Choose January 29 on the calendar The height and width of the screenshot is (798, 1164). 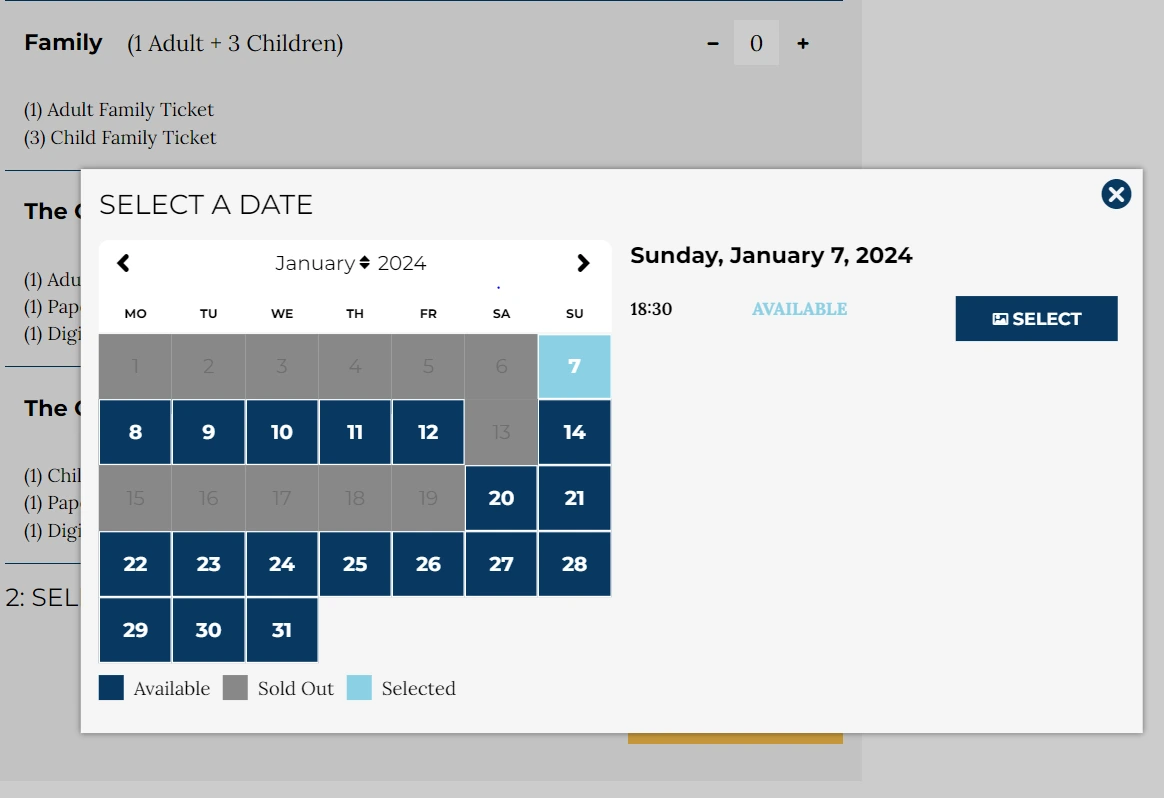[135, 630]
